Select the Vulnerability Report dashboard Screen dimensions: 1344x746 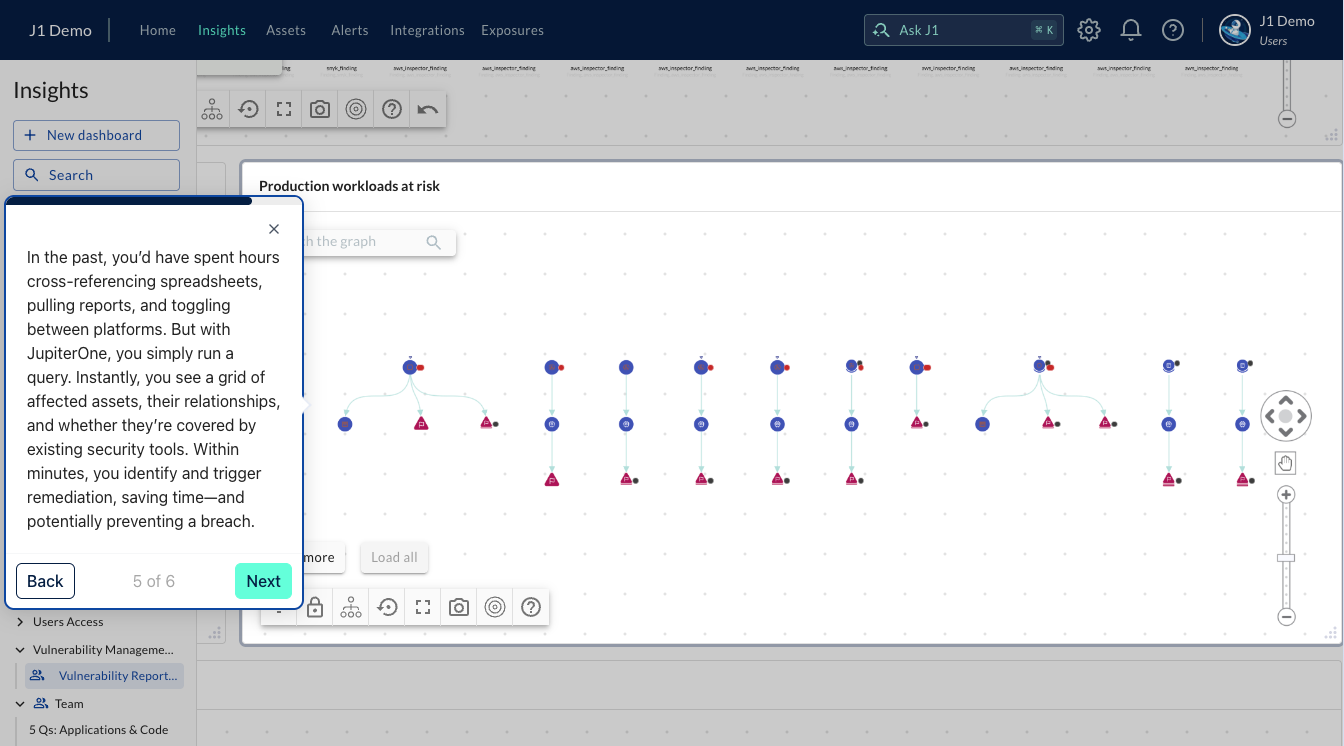pyautogui.click(x=105, y=676)
